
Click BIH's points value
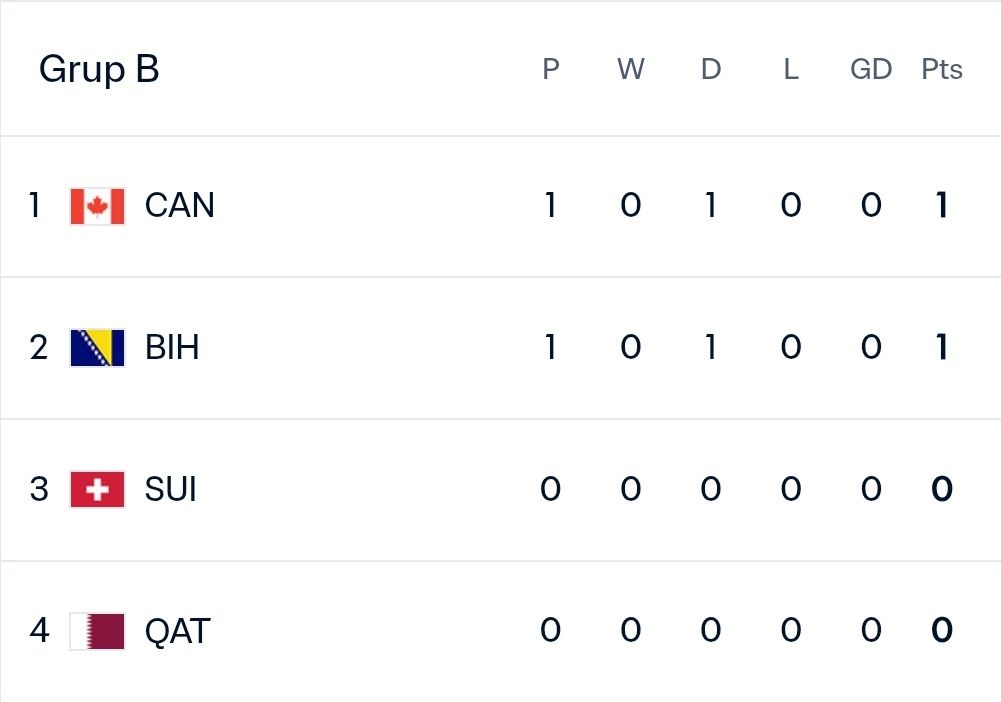pos(942,347)
